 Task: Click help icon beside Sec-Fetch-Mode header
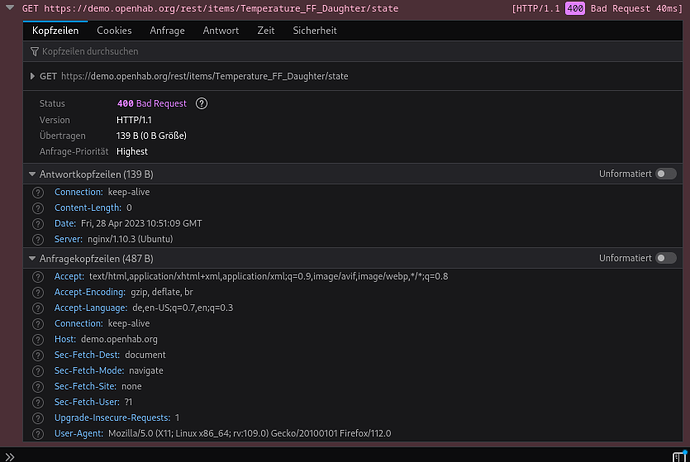[x=38, y=370]
